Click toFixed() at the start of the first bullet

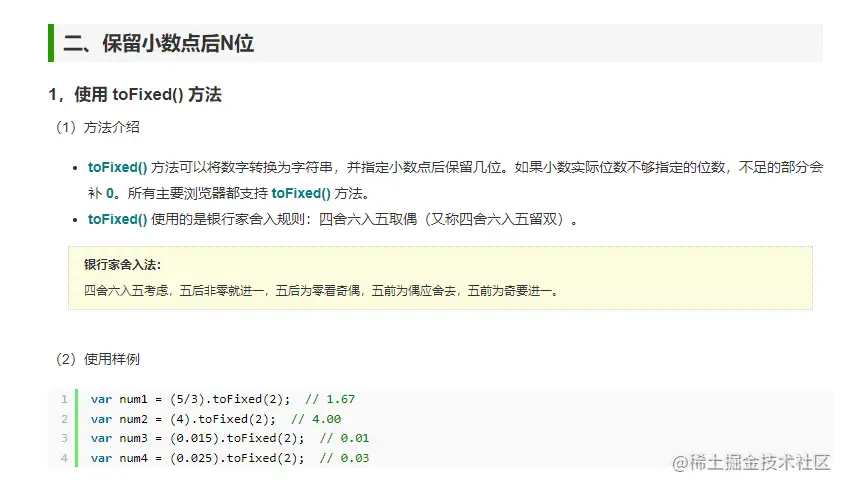tap(117, 168)
